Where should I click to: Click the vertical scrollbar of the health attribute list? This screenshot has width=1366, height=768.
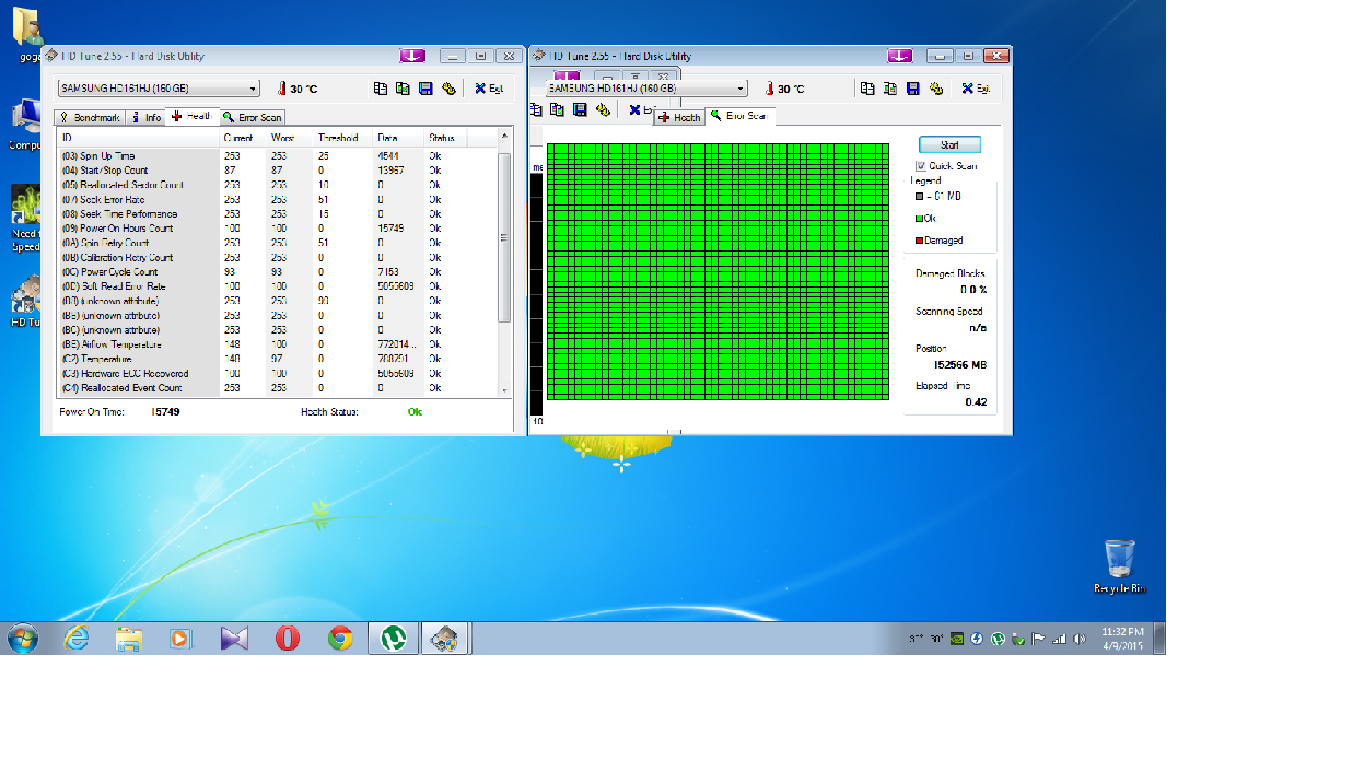pos(505,238)
